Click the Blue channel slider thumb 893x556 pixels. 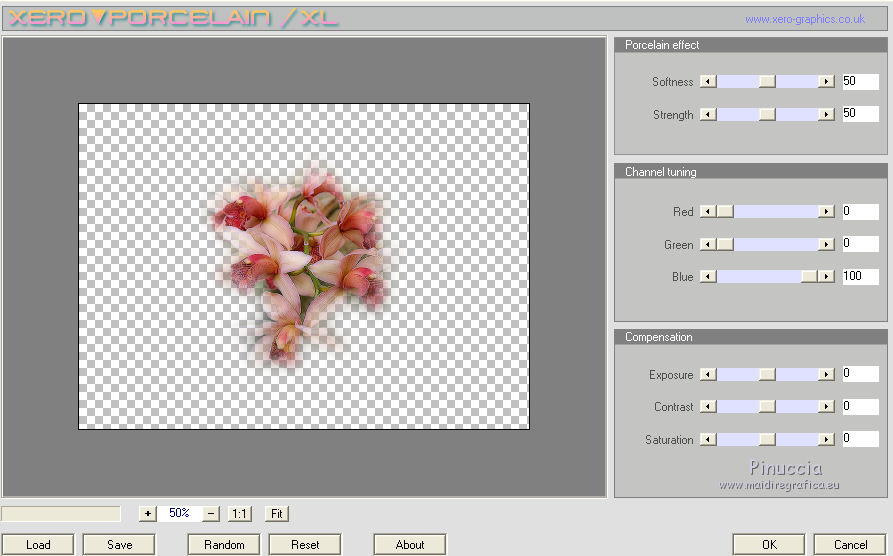809,276
